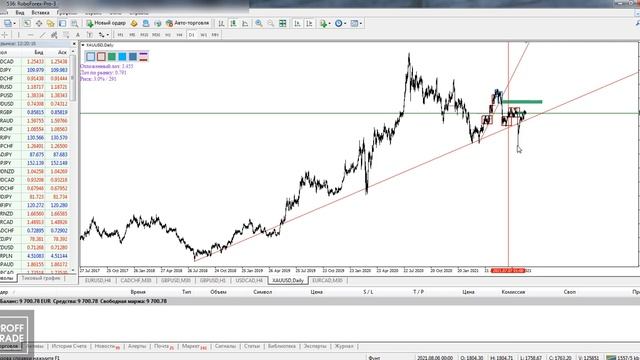Image resolution: width=640 pixels, height=360 pixels.
Task: Switch timeframe to H4
Action: click(180, 35)
